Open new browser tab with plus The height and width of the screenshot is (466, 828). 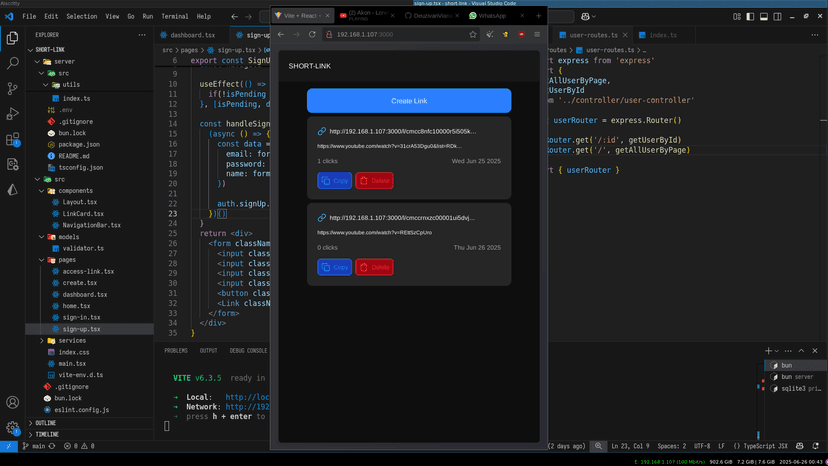pos(538,16)
